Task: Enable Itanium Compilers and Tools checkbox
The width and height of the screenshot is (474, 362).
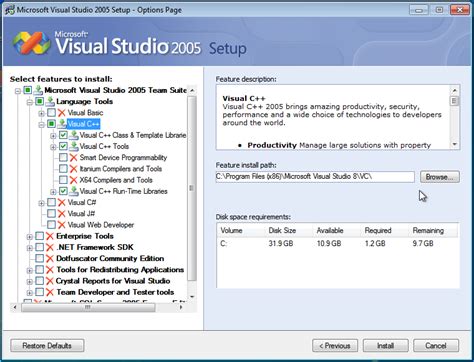Action: point(63,169)
